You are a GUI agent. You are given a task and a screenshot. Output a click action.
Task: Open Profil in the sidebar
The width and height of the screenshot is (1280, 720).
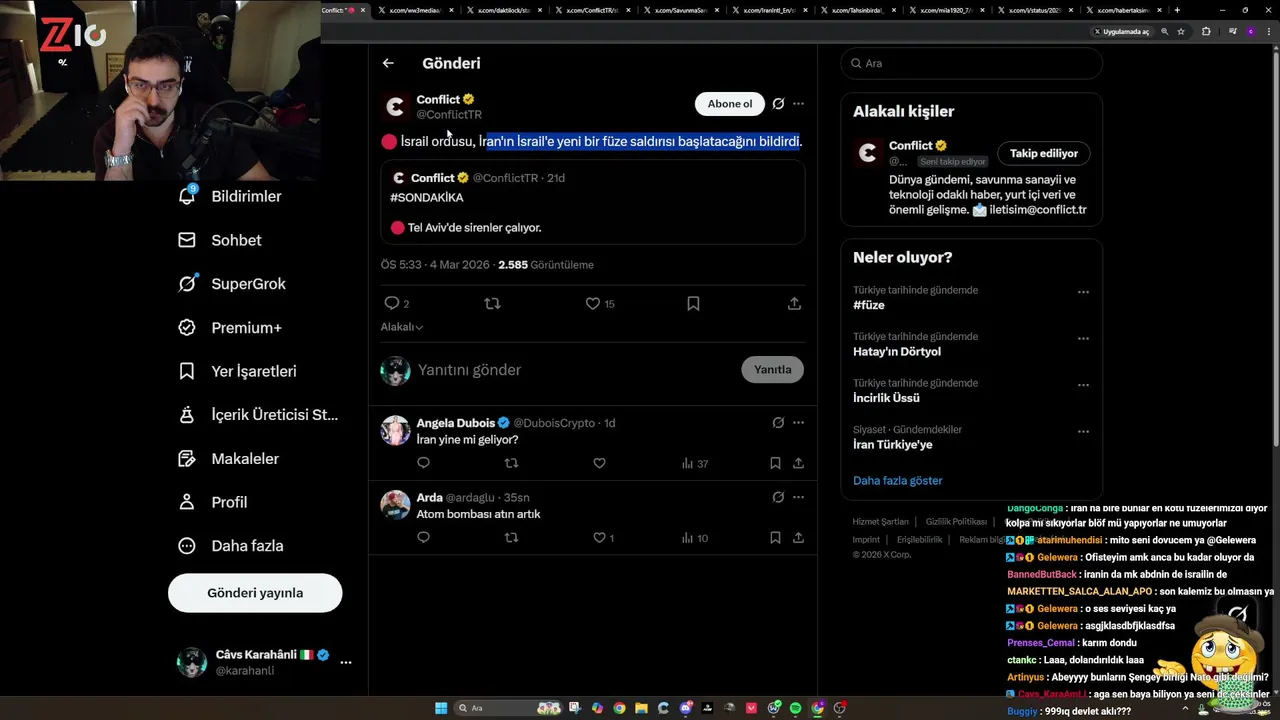pyautogui.click(x=212, y=502)
